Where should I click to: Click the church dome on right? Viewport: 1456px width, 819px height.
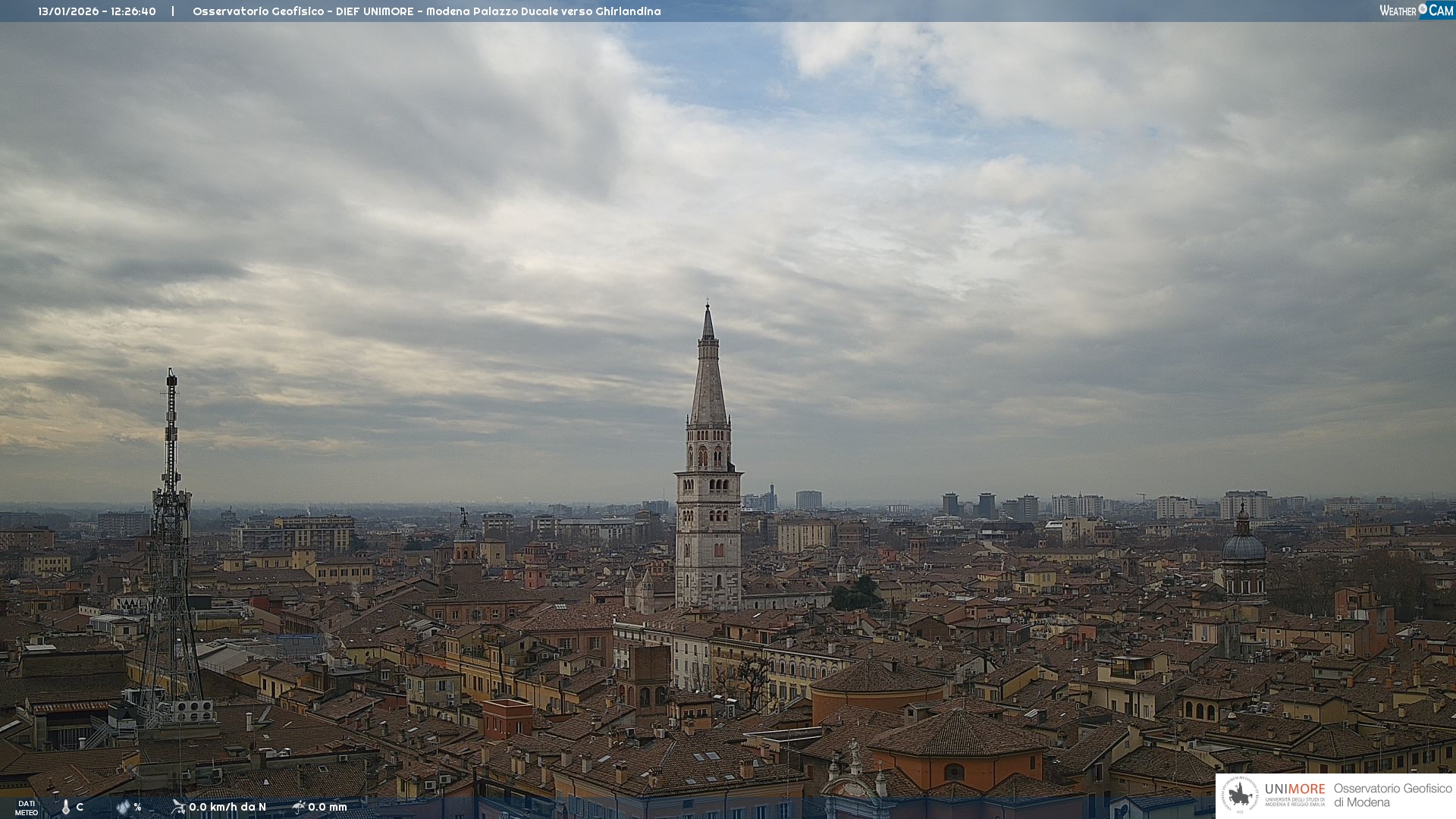tap(1244, 546)
